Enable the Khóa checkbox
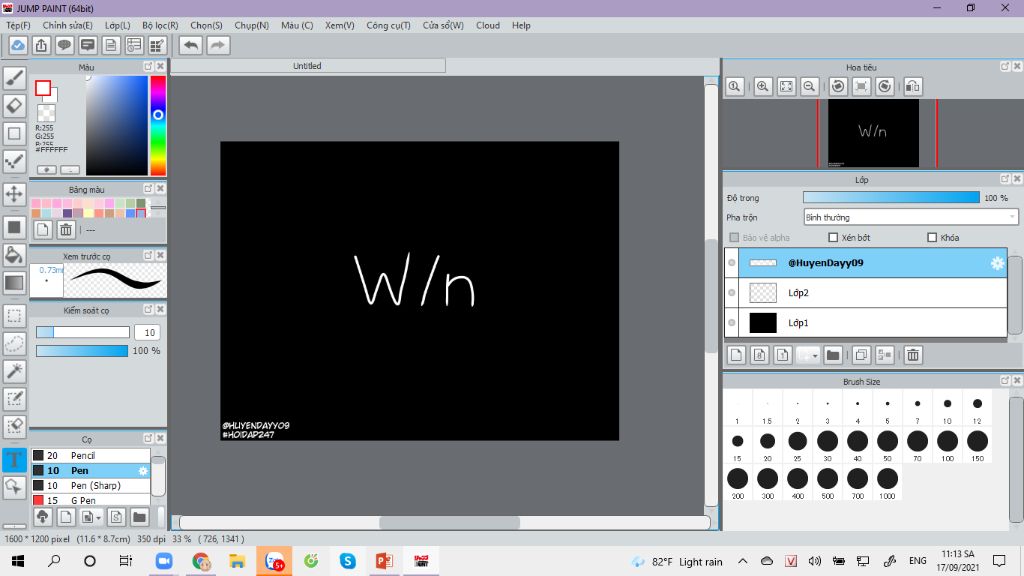Screen dimensions: 1024x576 click(x=932, y=238)
